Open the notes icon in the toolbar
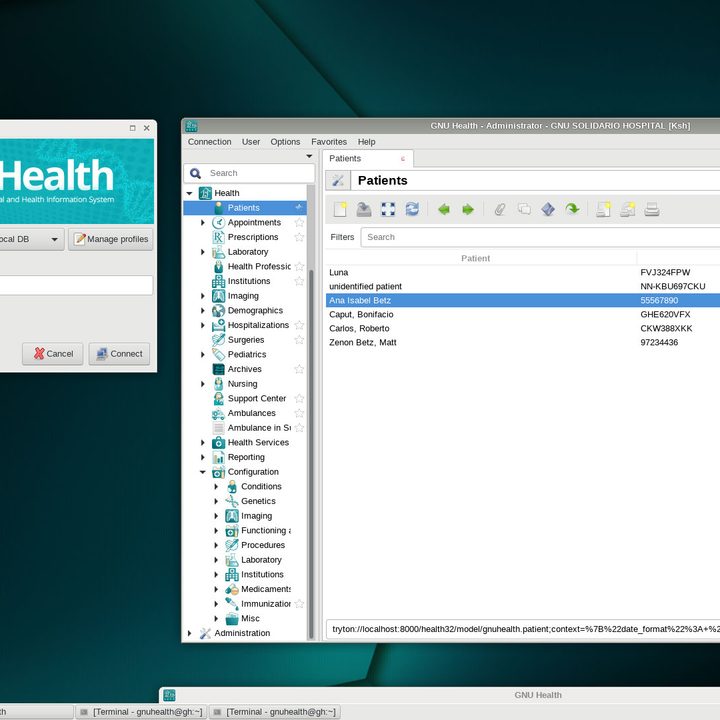 (x=524, y=209)
